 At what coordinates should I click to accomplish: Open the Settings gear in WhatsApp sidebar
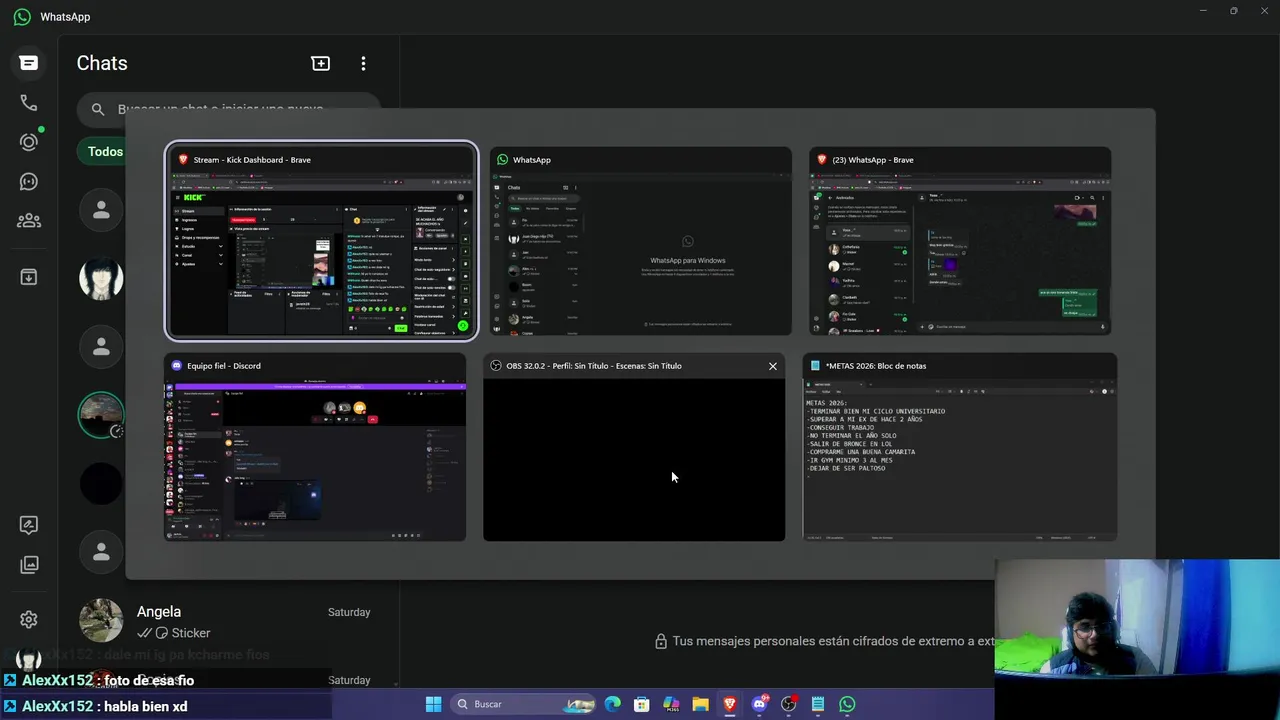pyautogui.click(x=29, y=620)
